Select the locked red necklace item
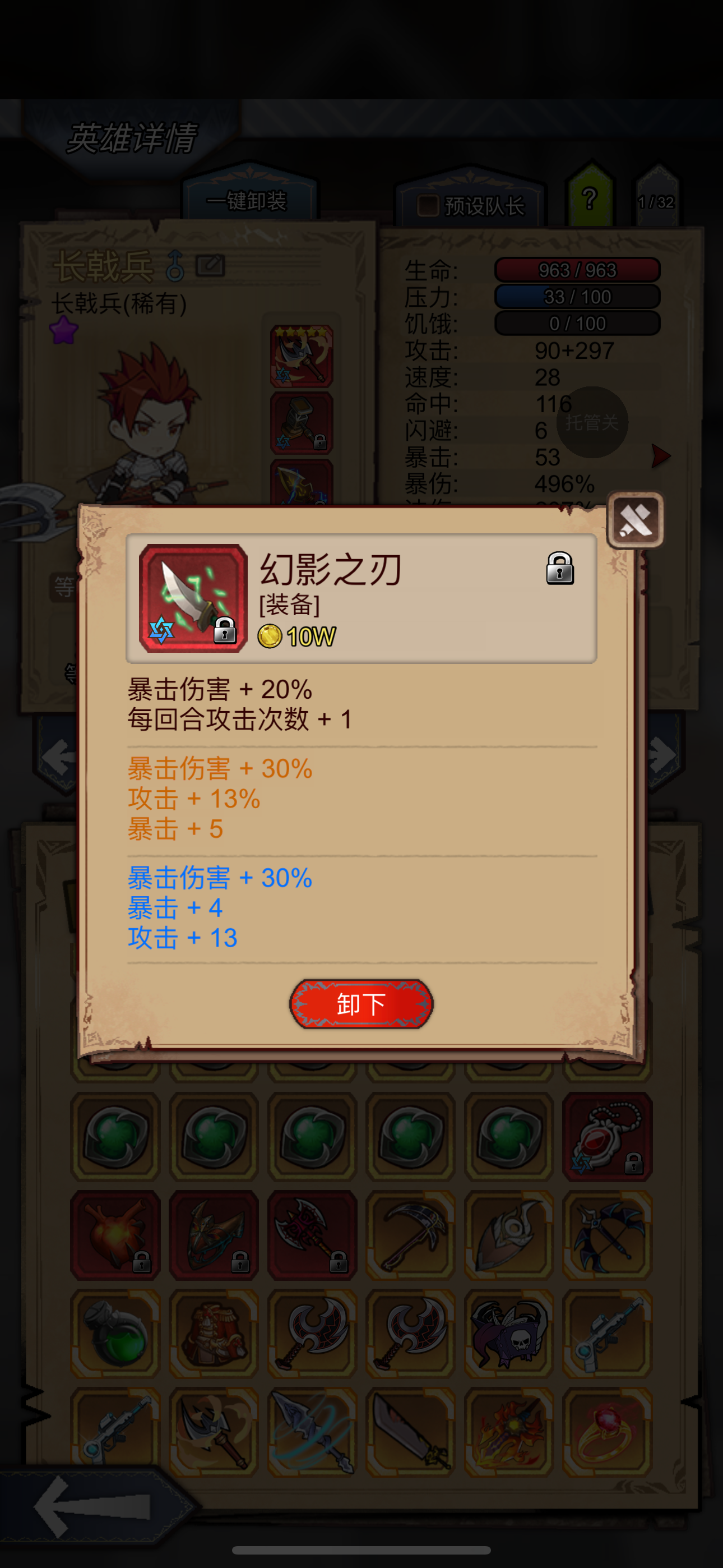This screenshot has height=1568, width=723. 607,1136
